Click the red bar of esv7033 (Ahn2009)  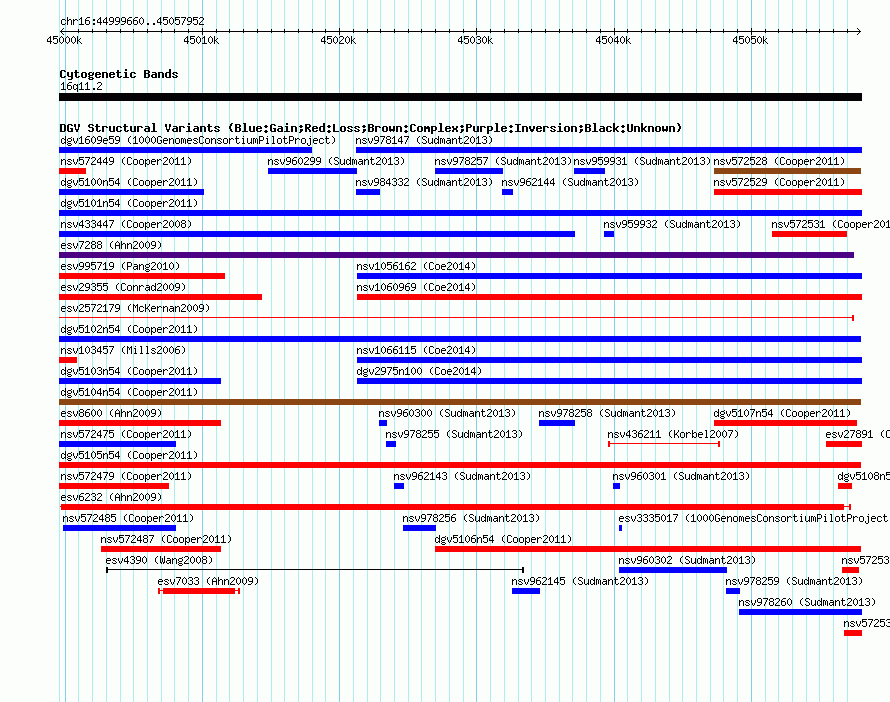199,591
